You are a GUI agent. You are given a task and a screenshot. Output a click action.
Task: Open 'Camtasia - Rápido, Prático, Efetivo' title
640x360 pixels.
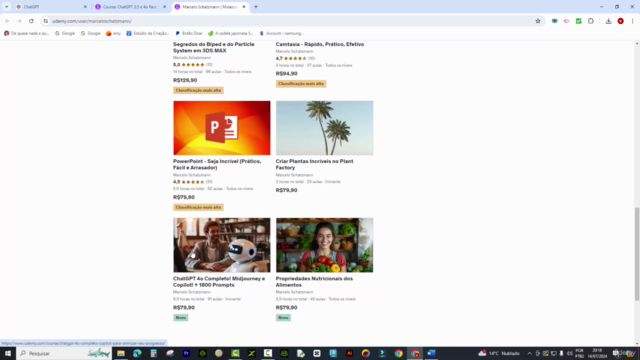(x=320, y=44)
